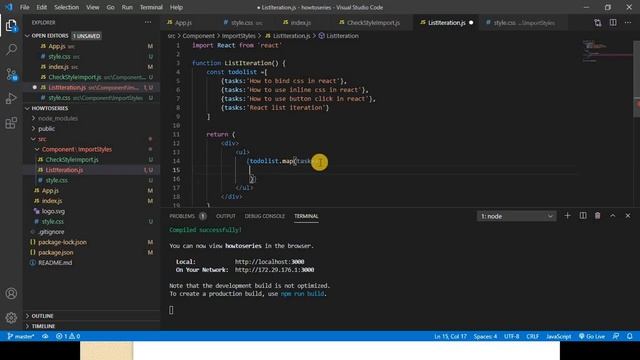
Task: Click the open changes icon in editor toolbar
Action: (x=598, y=23)
